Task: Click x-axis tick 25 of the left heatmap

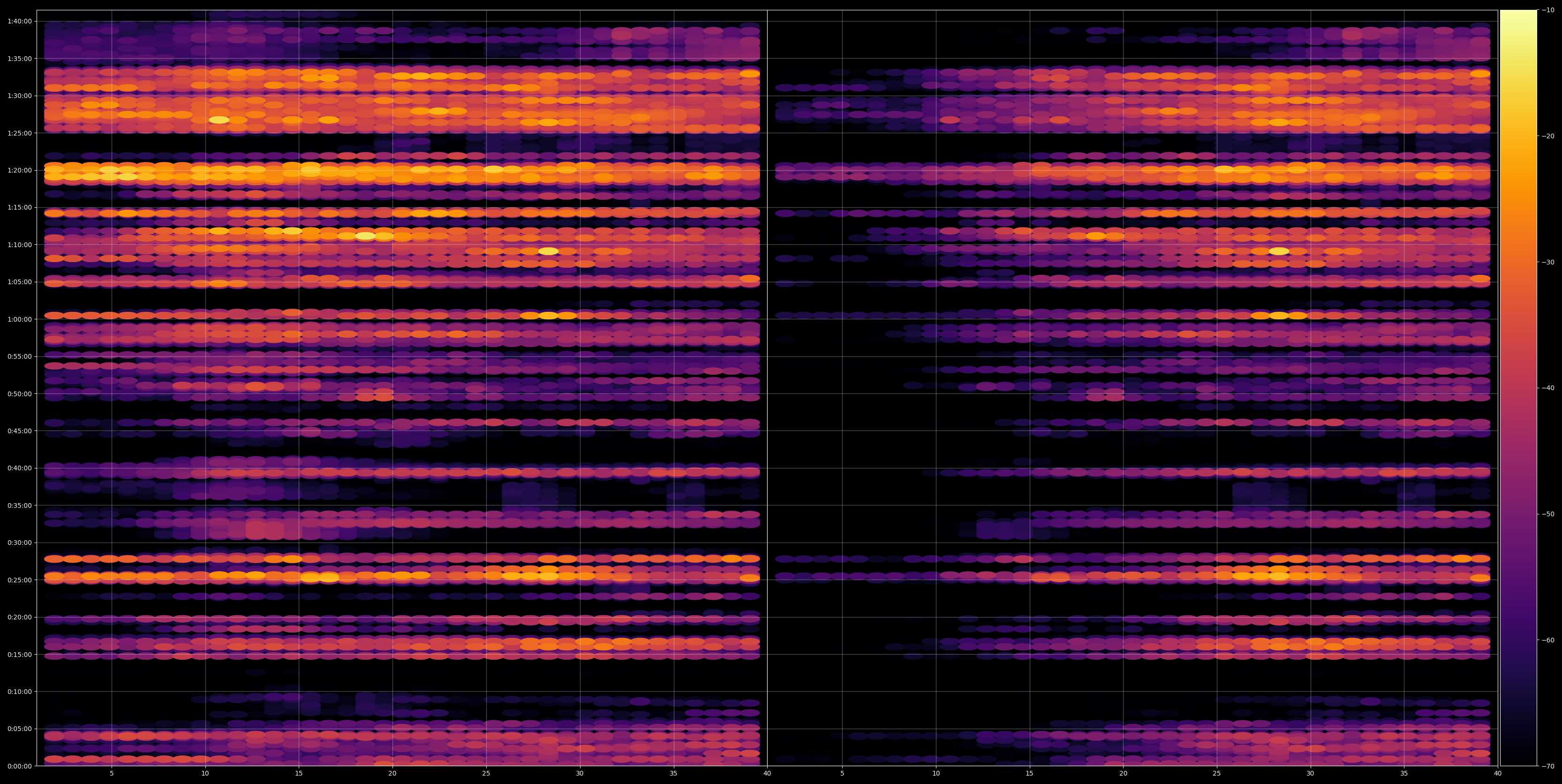Action: click(486, 774)
